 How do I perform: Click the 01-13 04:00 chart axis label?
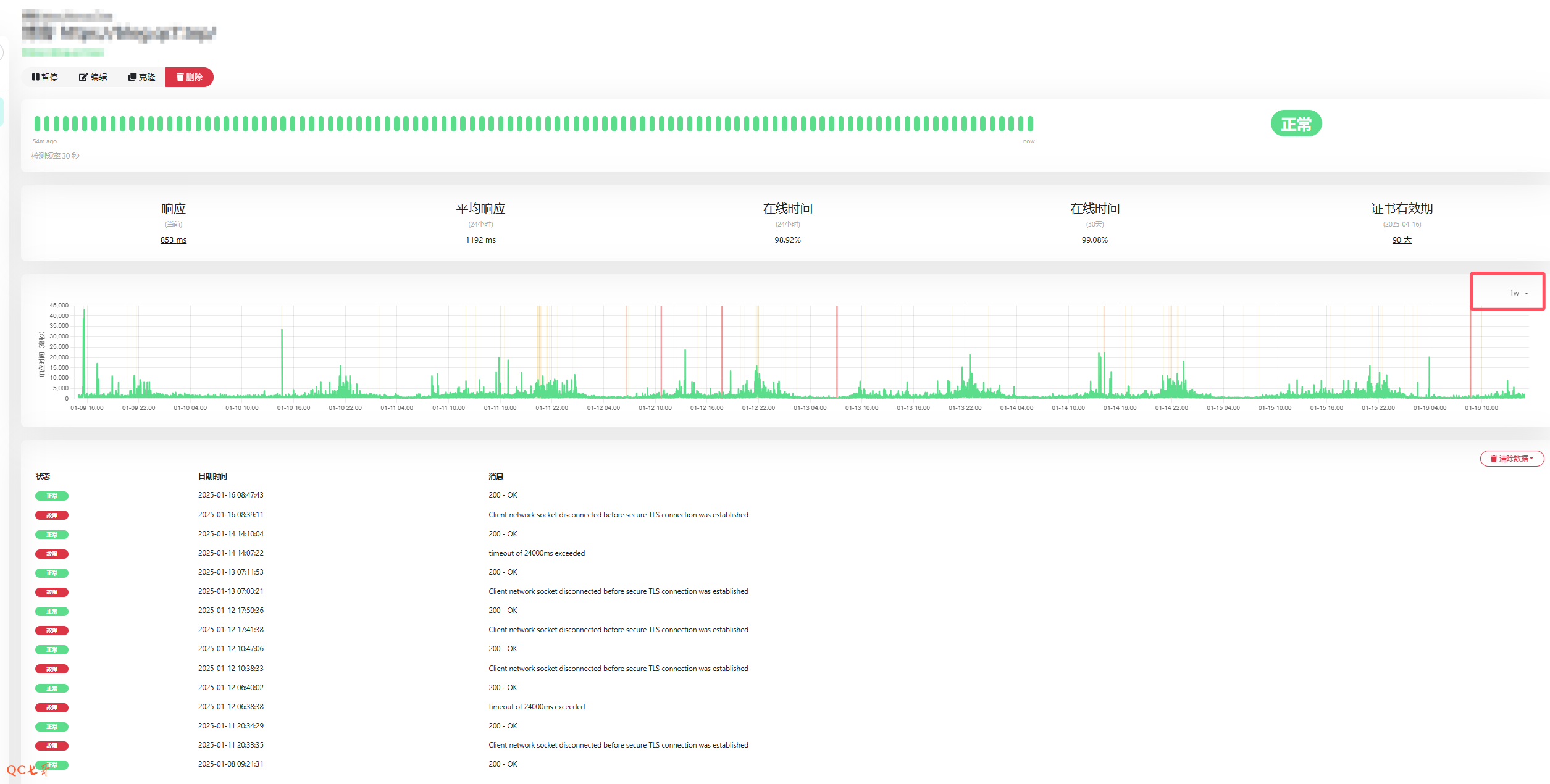[810, 408]
